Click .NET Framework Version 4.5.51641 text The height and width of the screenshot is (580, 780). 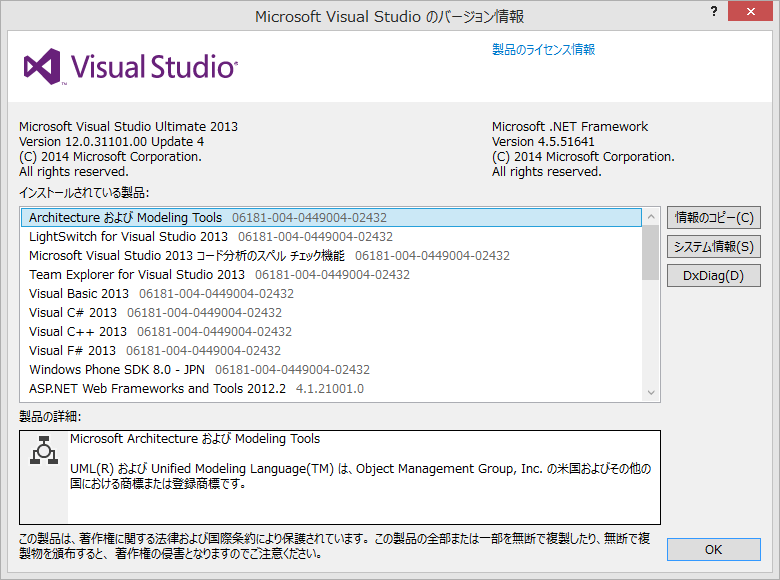tap(543, 142)
